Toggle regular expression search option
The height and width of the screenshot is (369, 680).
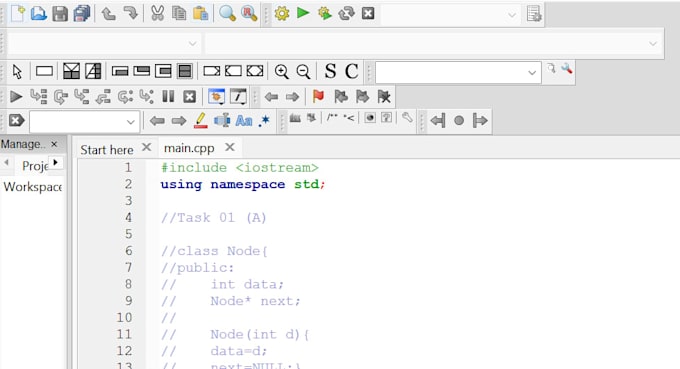point(264,121)
